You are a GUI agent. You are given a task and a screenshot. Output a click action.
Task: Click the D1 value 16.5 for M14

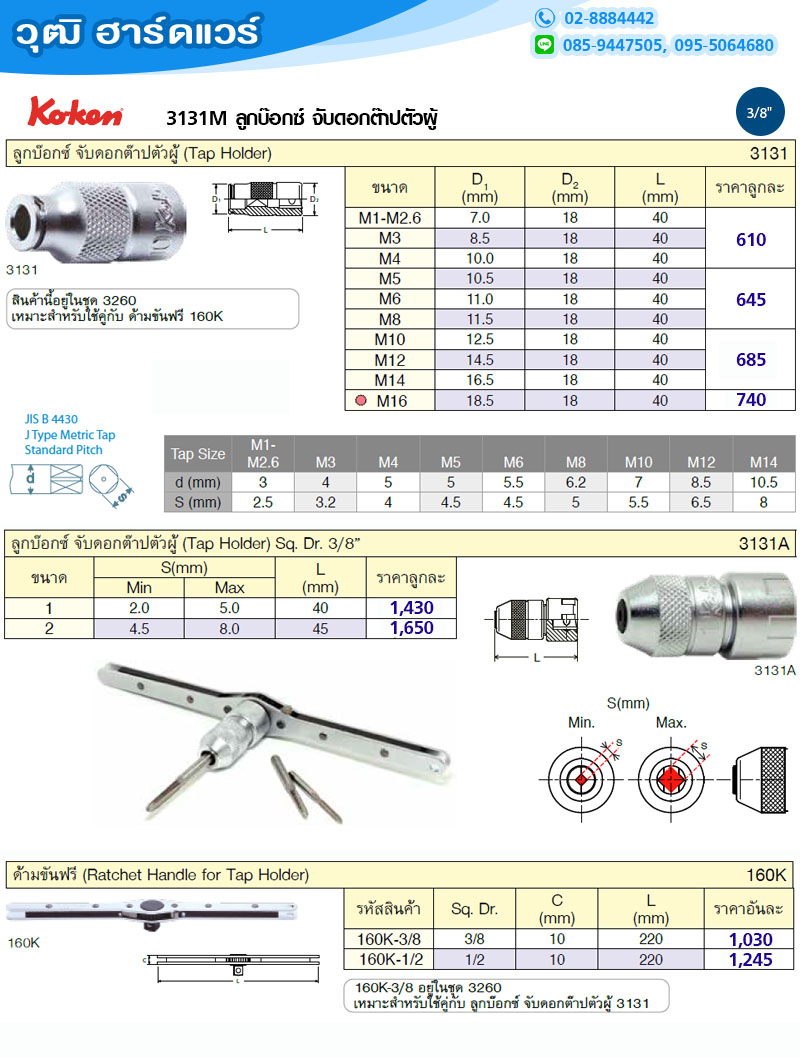tap(480, 380)
